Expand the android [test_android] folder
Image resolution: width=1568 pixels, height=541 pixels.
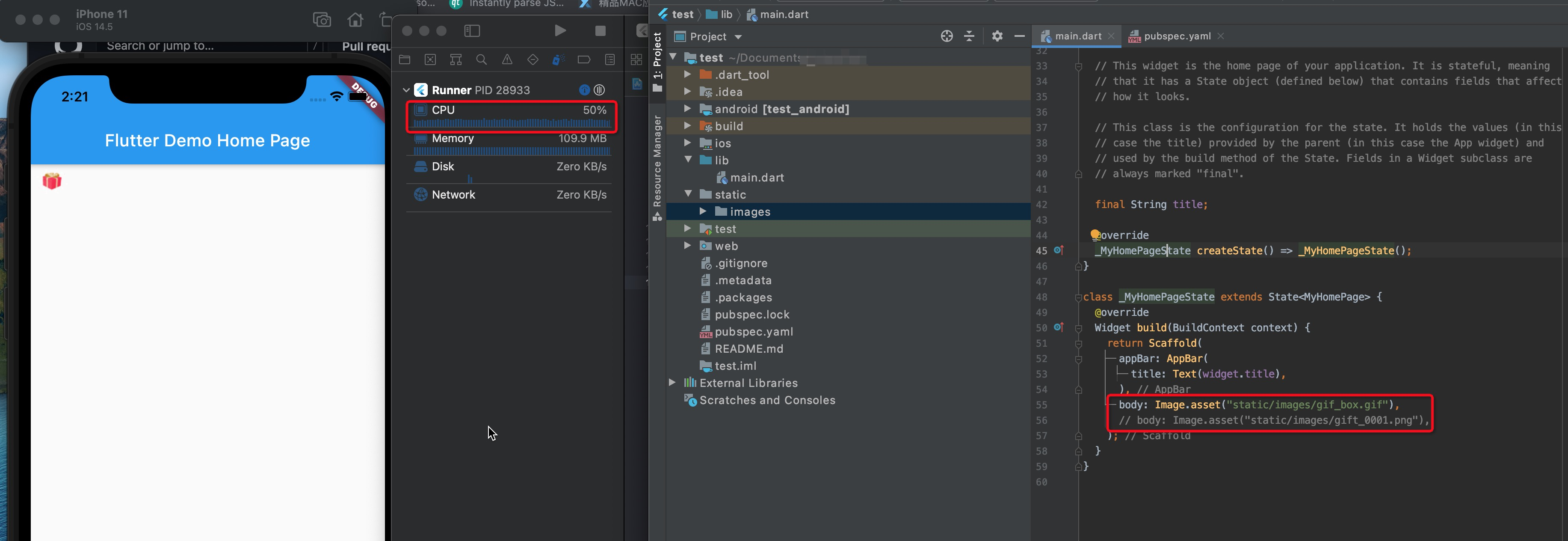[688, 108]
